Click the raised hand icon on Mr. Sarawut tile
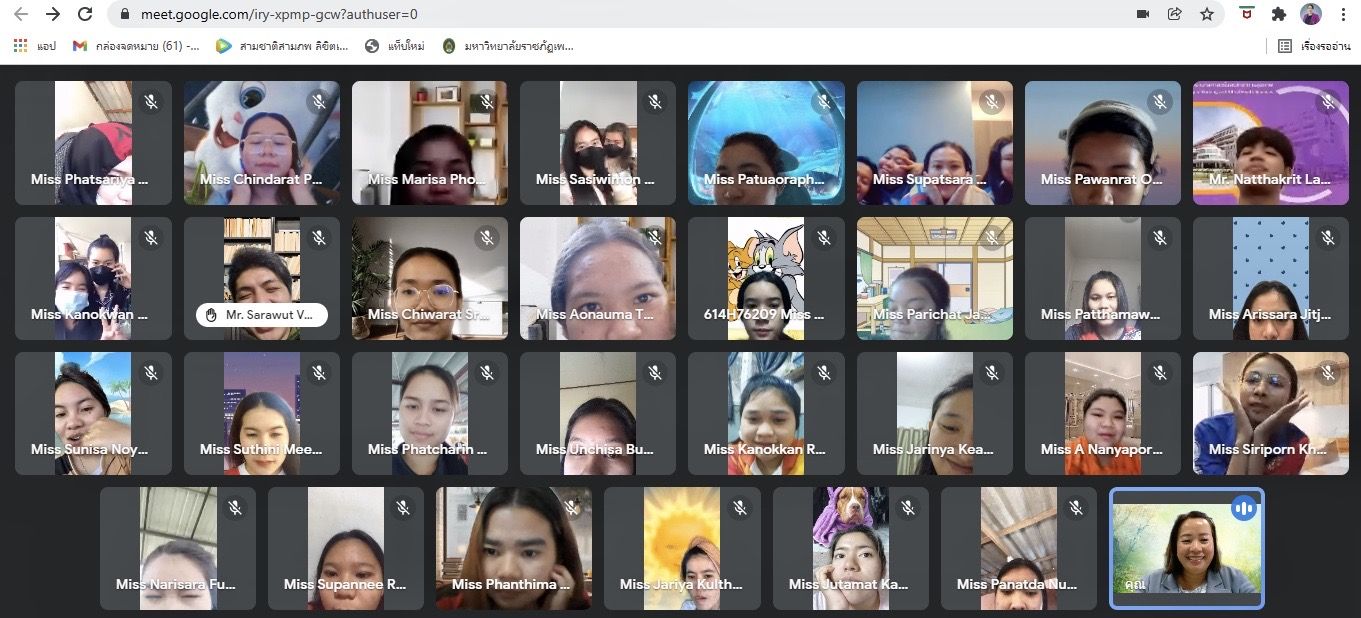This screenshot has height=618, width=1361. pos(211,314)
